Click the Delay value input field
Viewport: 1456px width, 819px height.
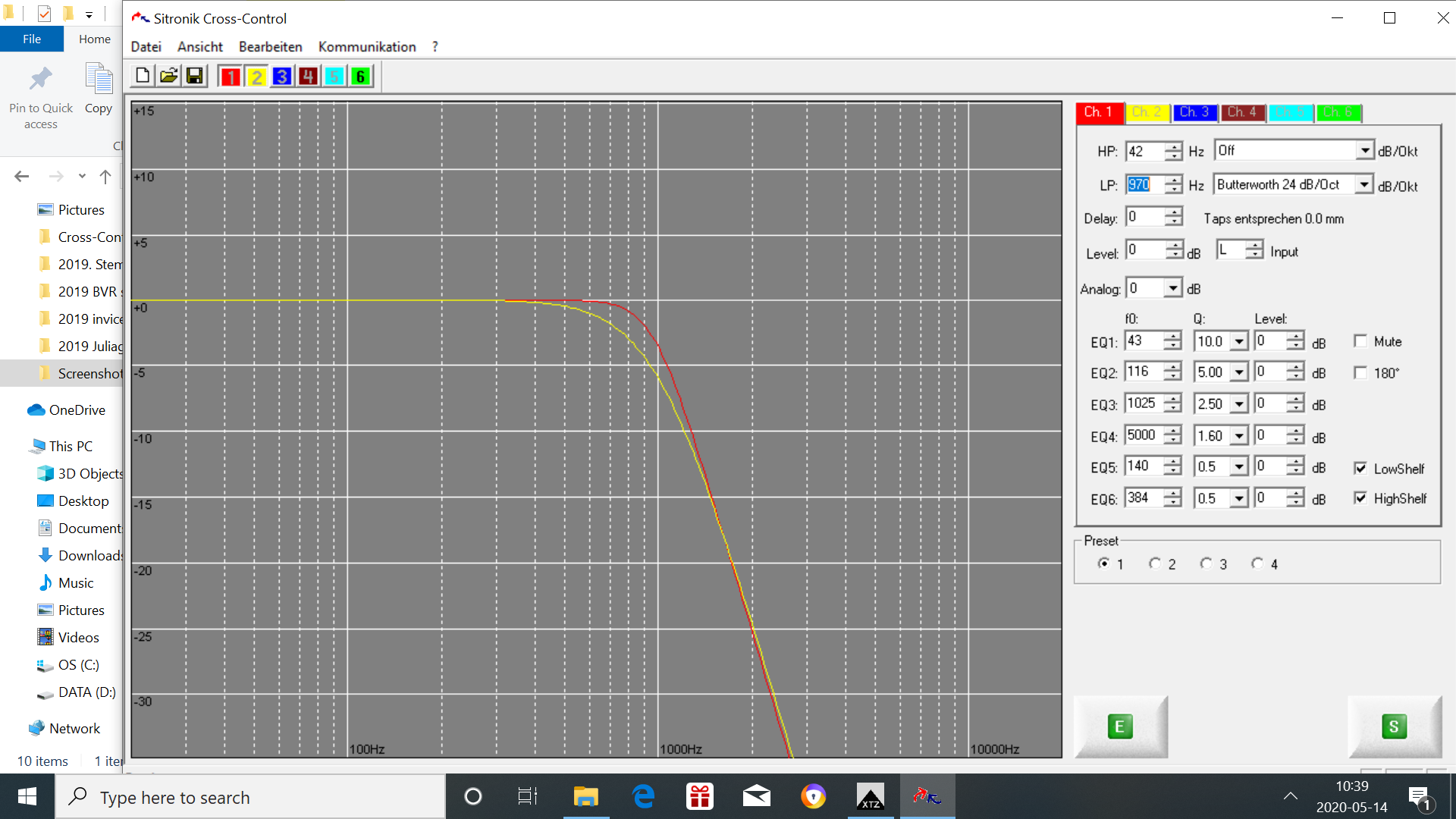pos(1144,218)
